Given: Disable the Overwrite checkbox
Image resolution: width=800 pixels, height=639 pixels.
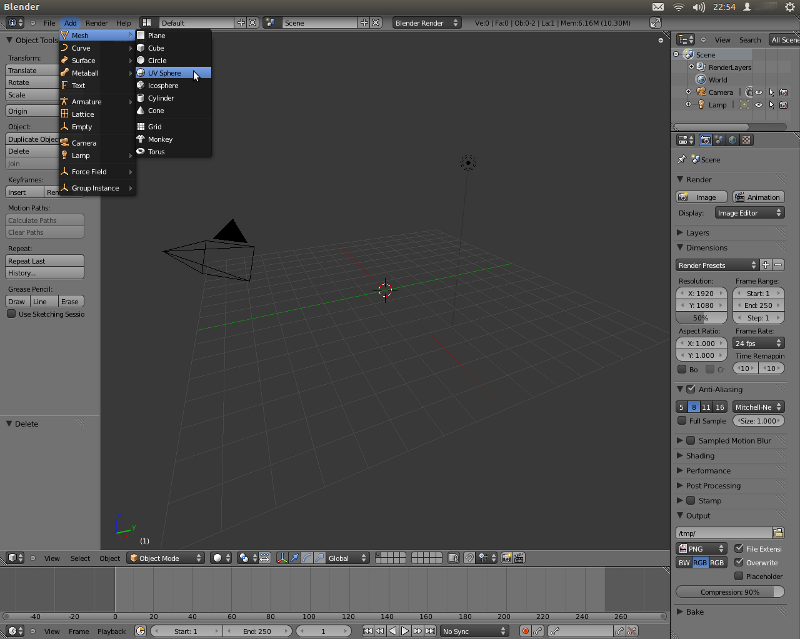Looking at the screenshot, I should point(738,562).
